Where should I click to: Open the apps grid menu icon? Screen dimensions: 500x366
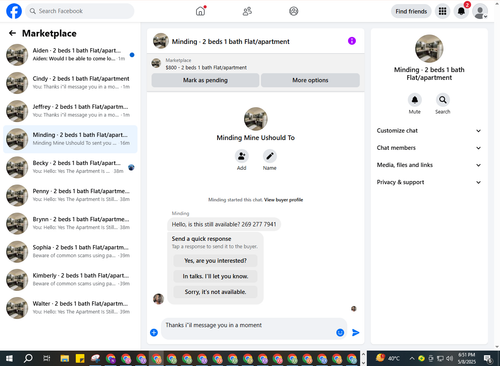point(442,11)
